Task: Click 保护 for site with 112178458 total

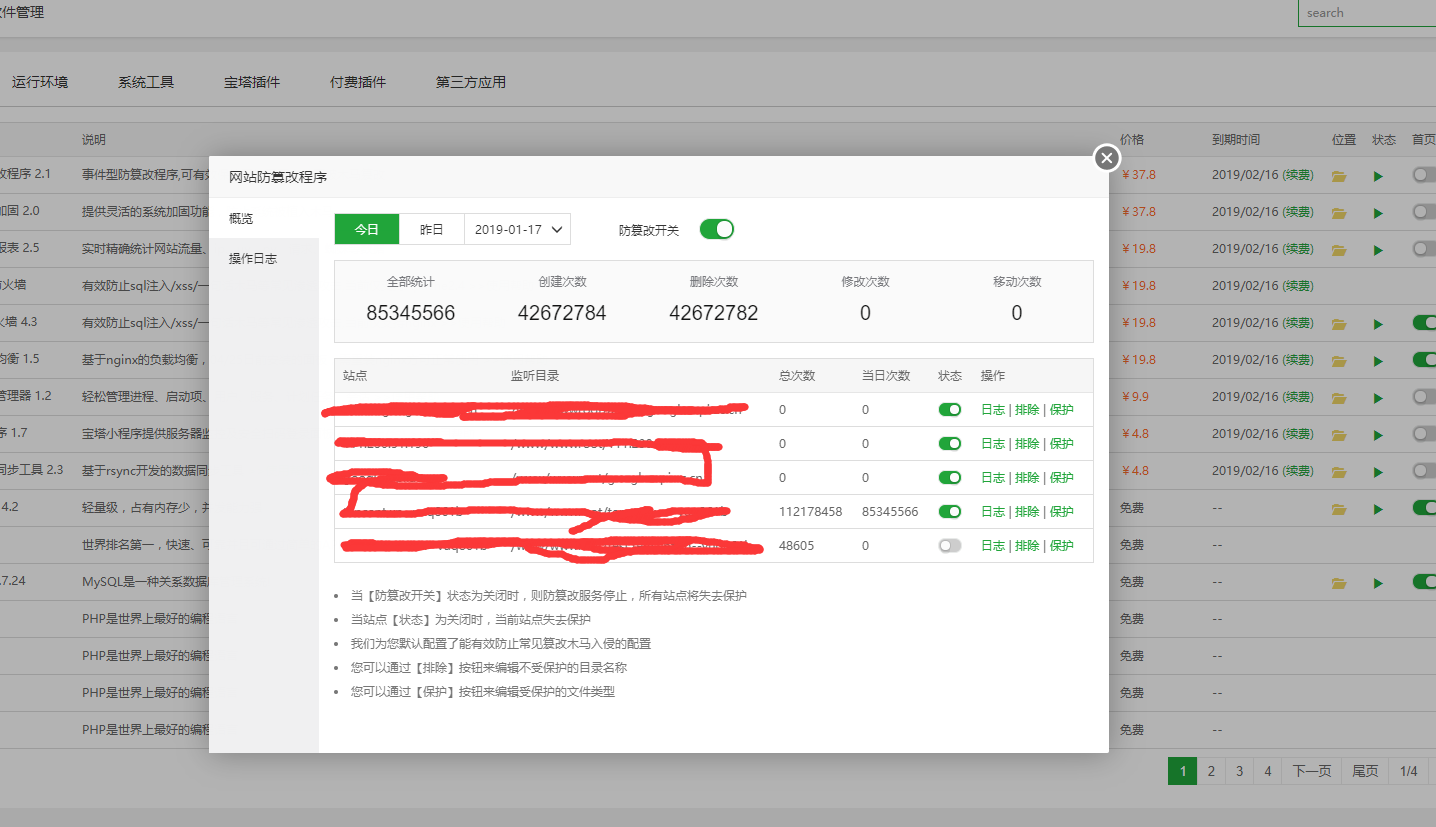Action: pos(1062,511)
